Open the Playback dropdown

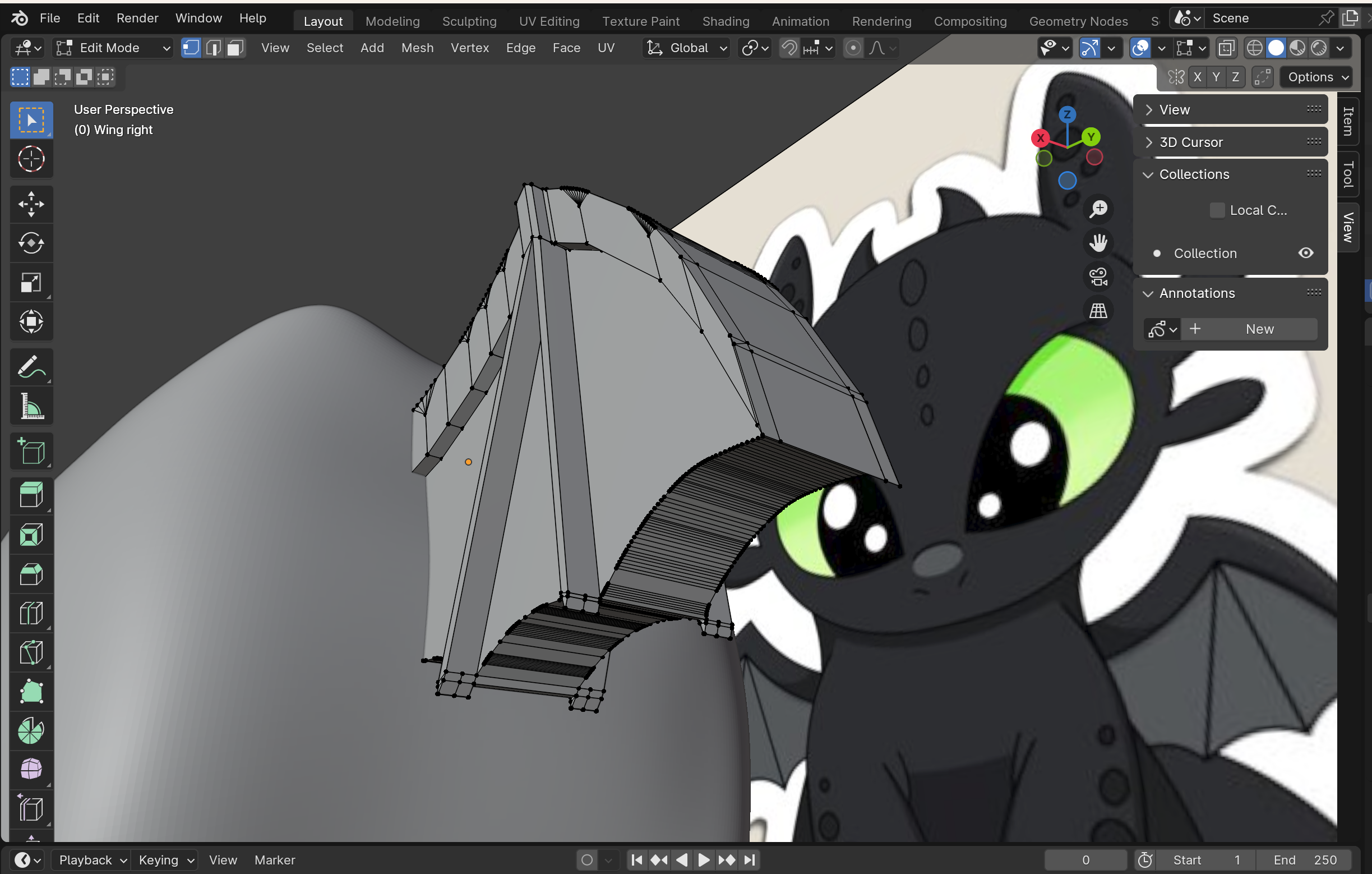(x=93, y=859)
